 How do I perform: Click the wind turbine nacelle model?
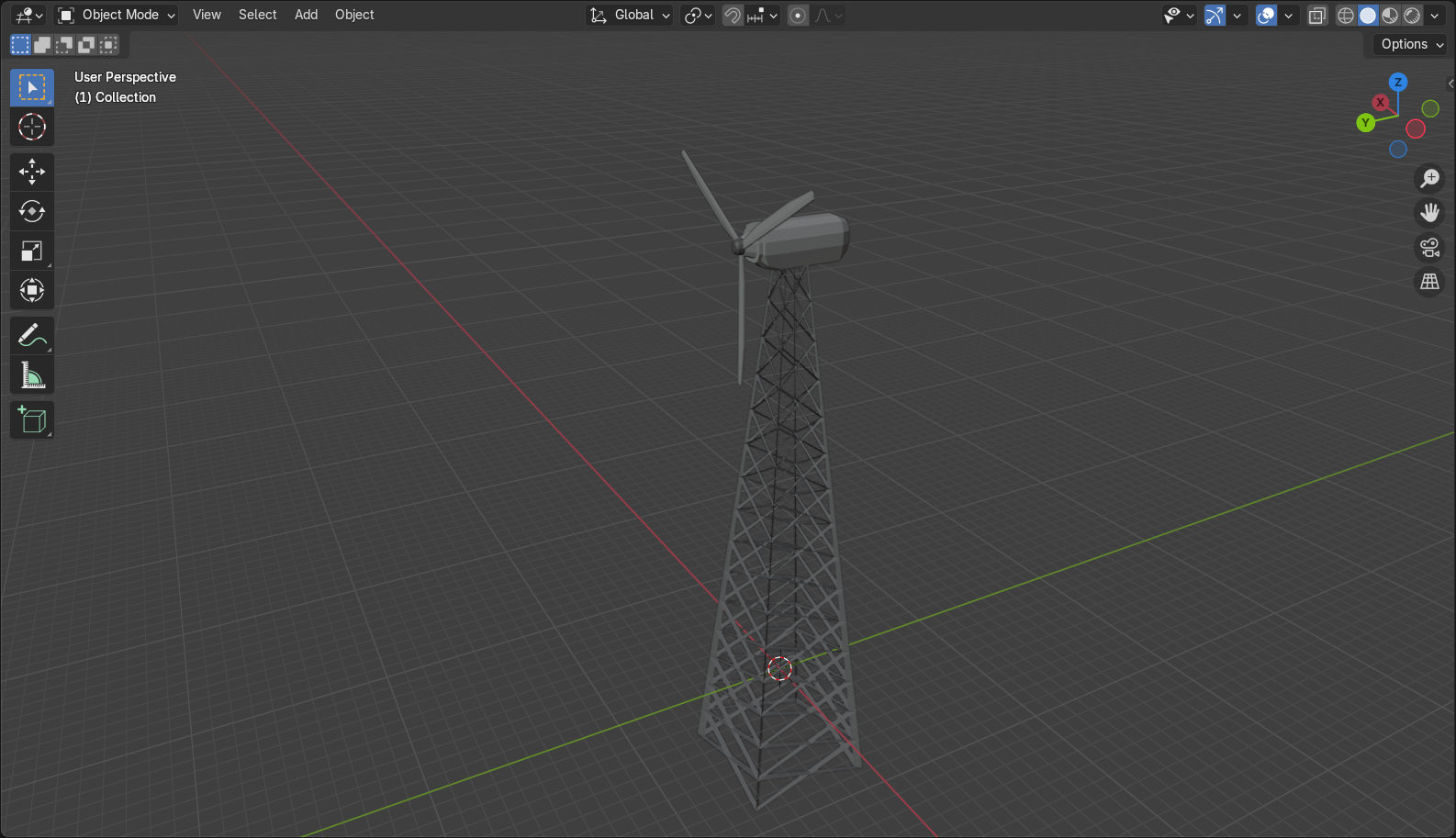[801, 240]
